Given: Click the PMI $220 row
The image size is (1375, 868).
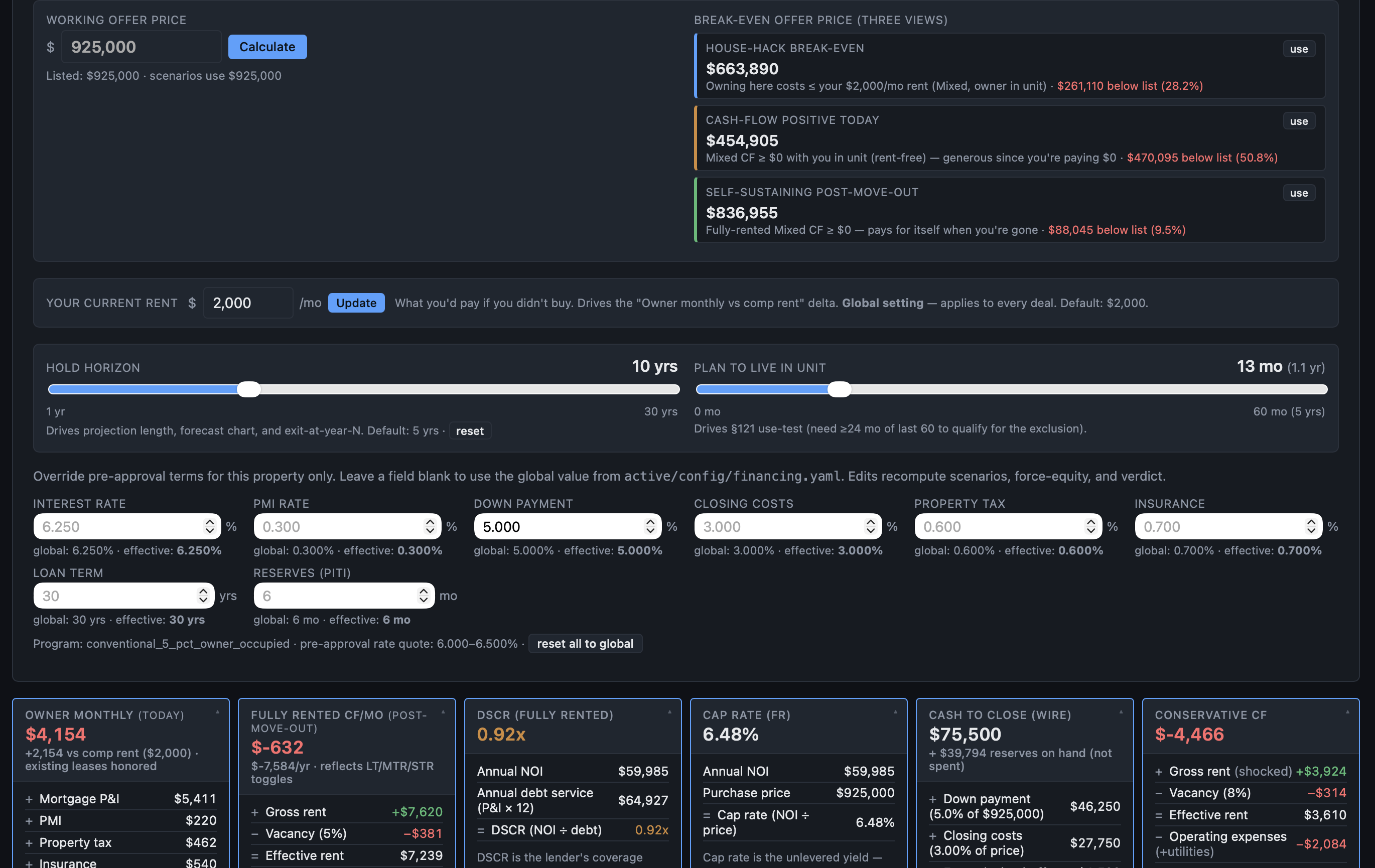Looking at the screenshot, I should [121, 821].
